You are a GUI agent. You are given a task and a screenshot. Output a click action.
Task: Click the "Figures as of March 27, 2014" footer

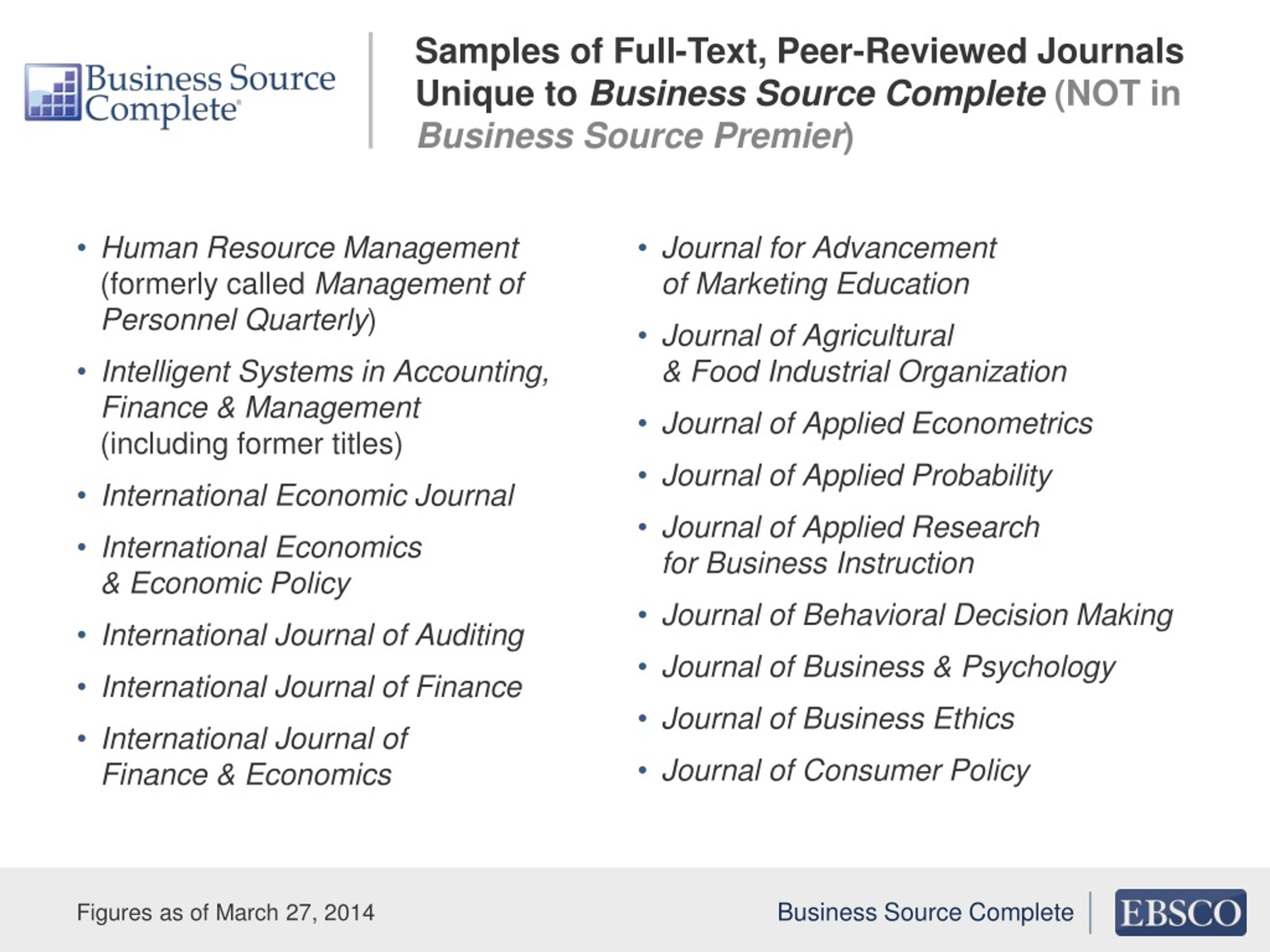point(226,912)
